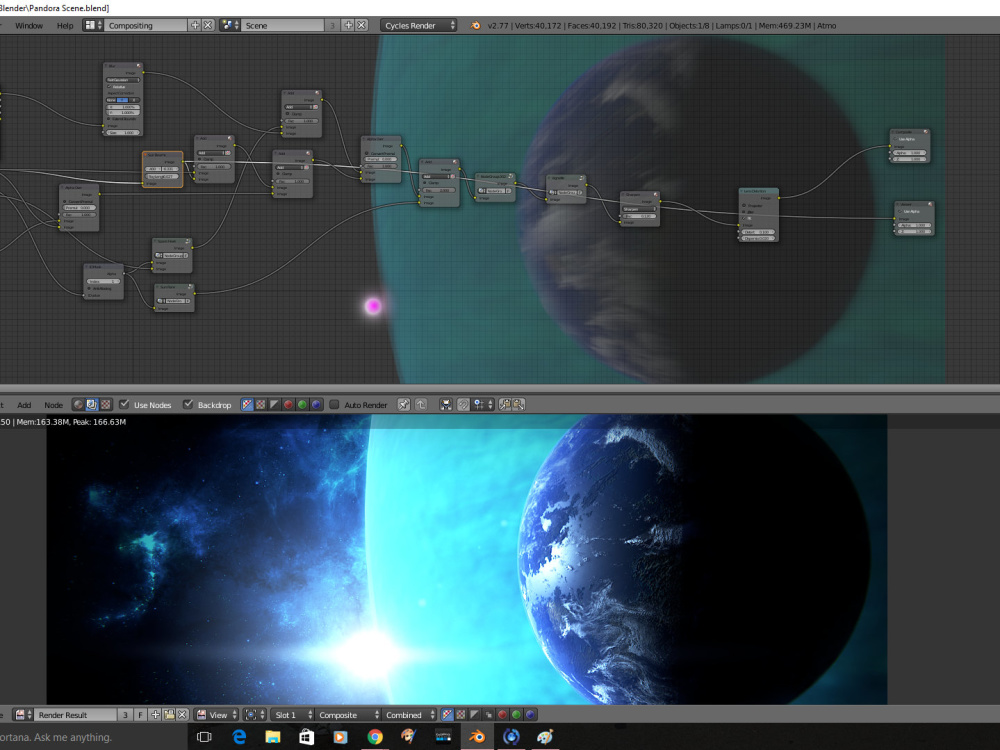Open the pivot point dropdown

click(254, 715)
